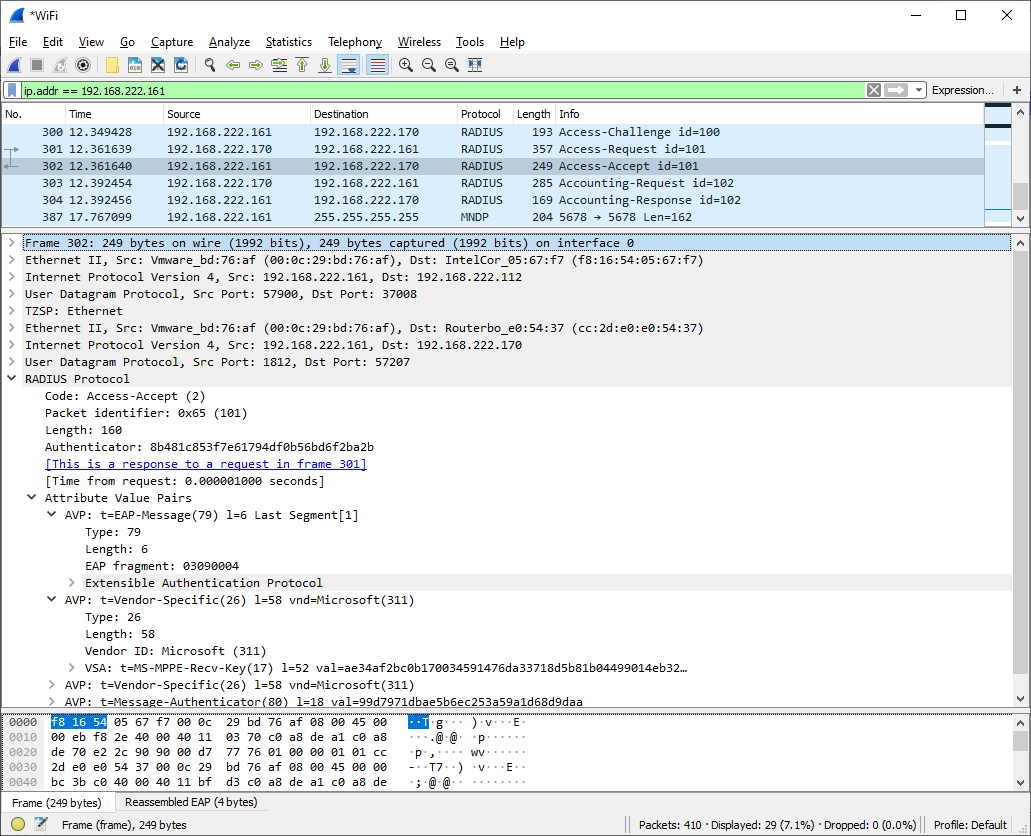Collapse the RADIUS Protocol section
Image resolution: width=1031 pixels, height=836 pixels.
[x=11, y=379]
